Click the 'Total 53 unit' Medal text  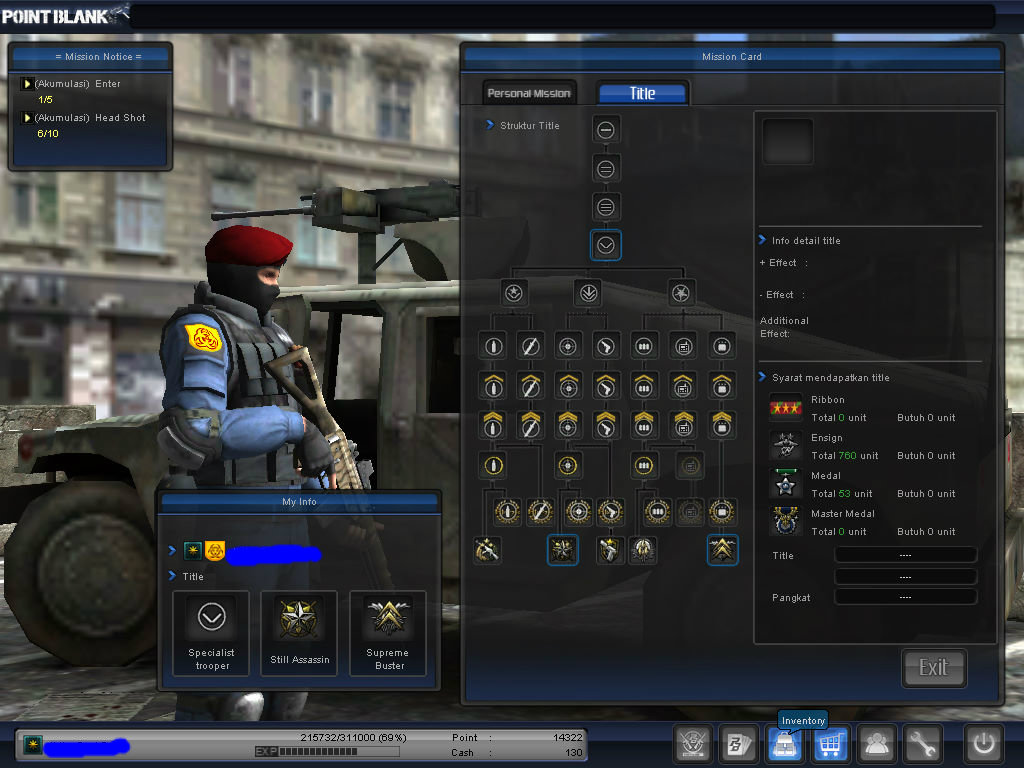pyautogui.click(x=842, y=494)
